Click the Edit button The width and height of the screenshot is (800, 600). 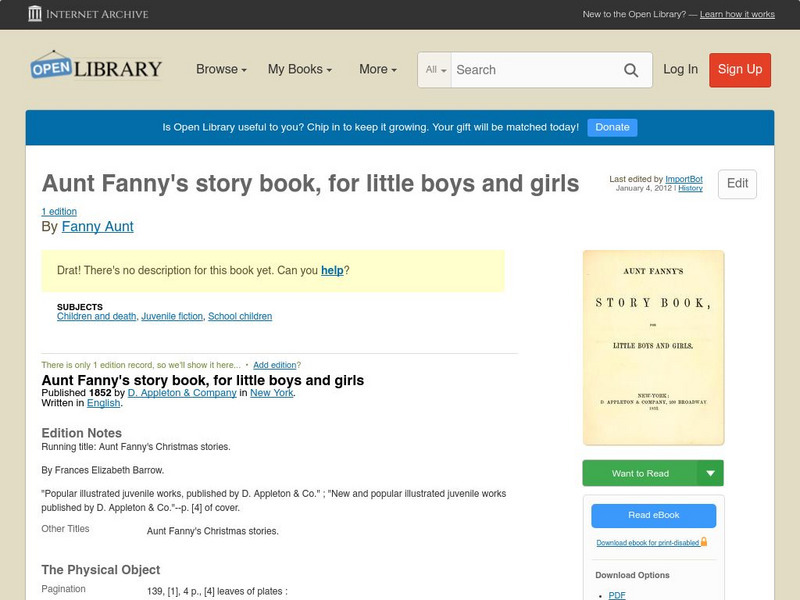pyautogui.click(x=736, y=184)
